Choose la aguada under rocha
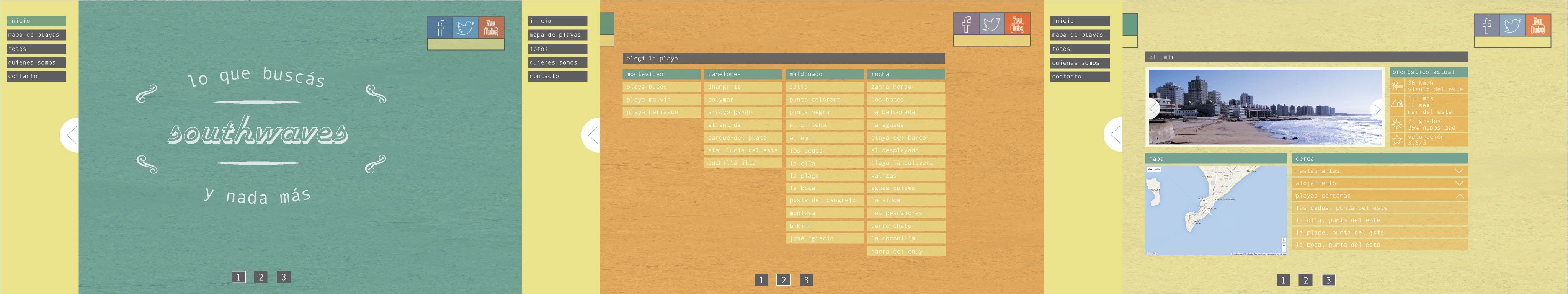The height and width of the screenshot is (294, 1568). click(x=906, y=125)
